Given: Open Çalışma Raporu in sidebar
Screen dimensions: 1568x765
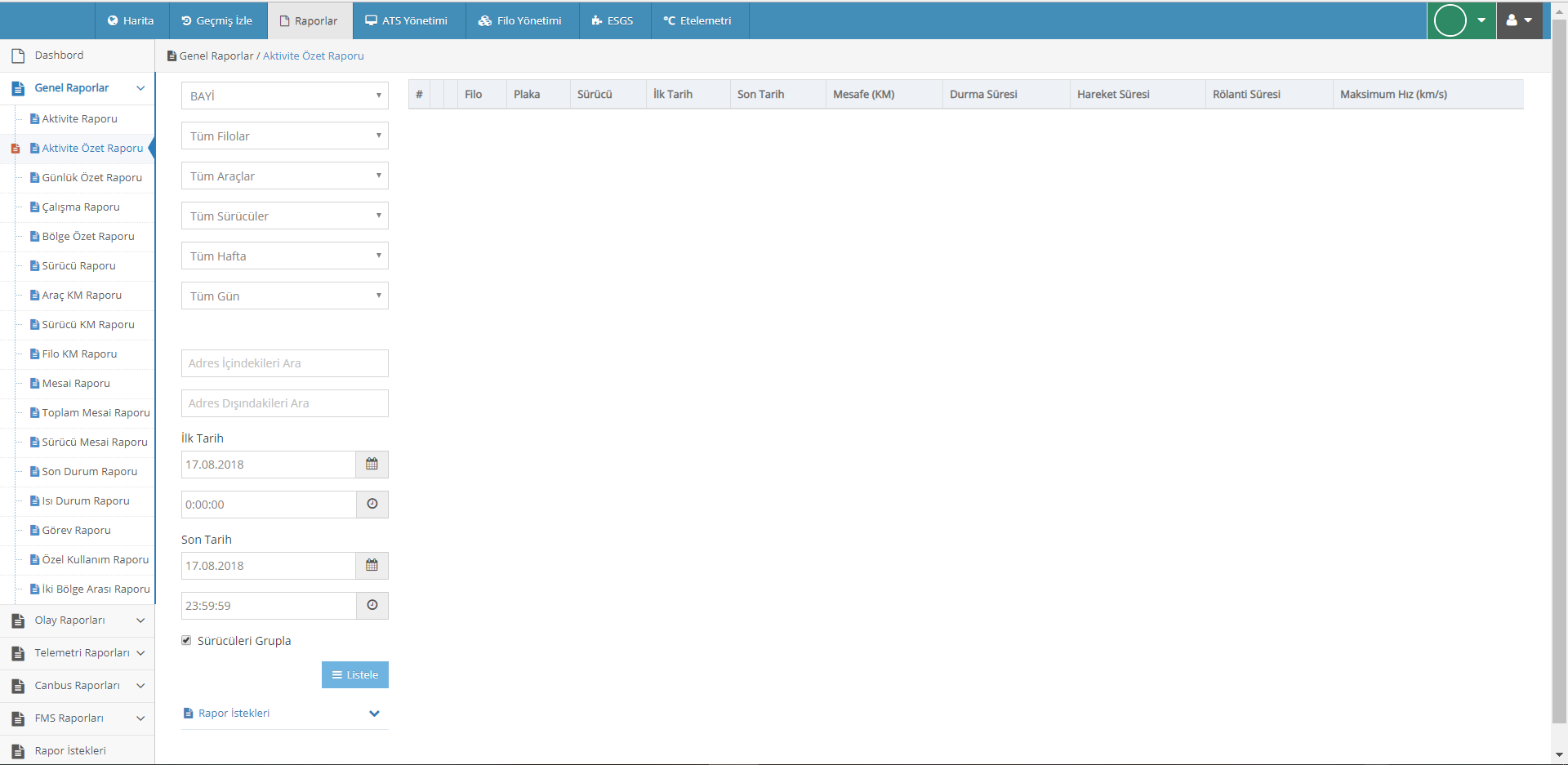Looking at the screenshot, I should point(81,207).
